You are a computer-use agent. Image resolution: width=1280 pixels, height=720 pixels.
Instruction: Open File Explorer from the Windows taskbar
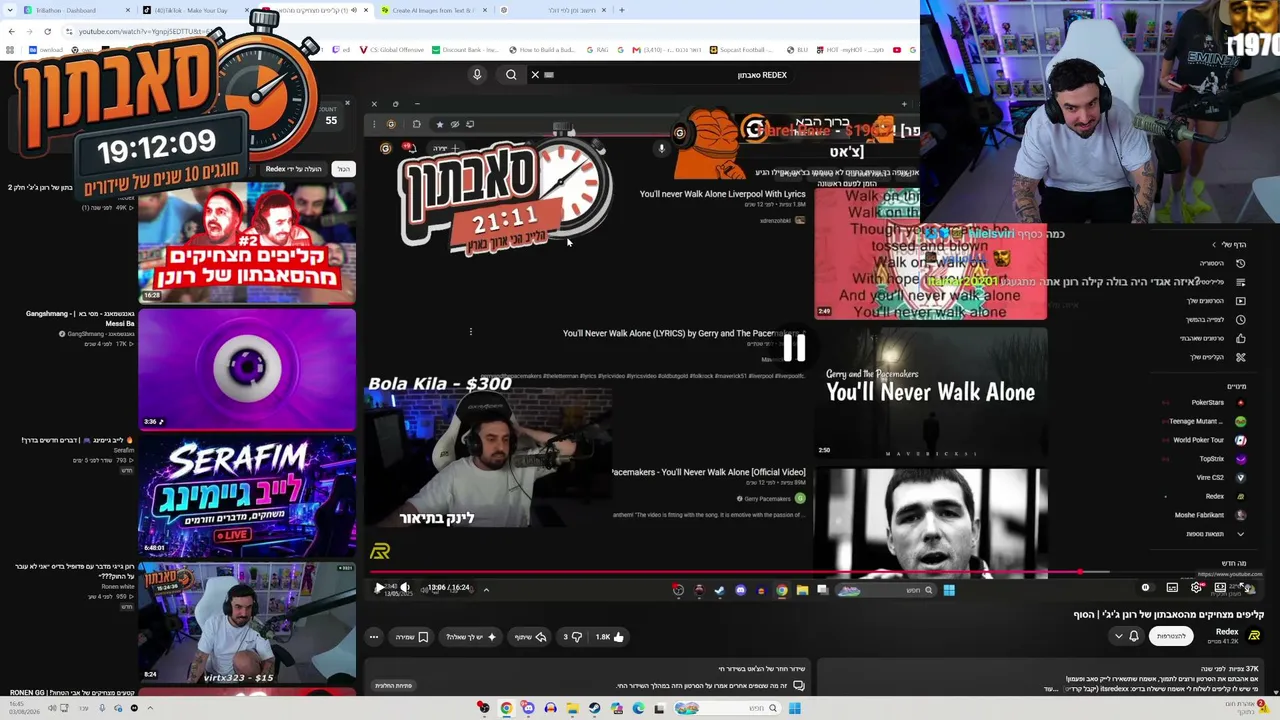tap(572, 709)
